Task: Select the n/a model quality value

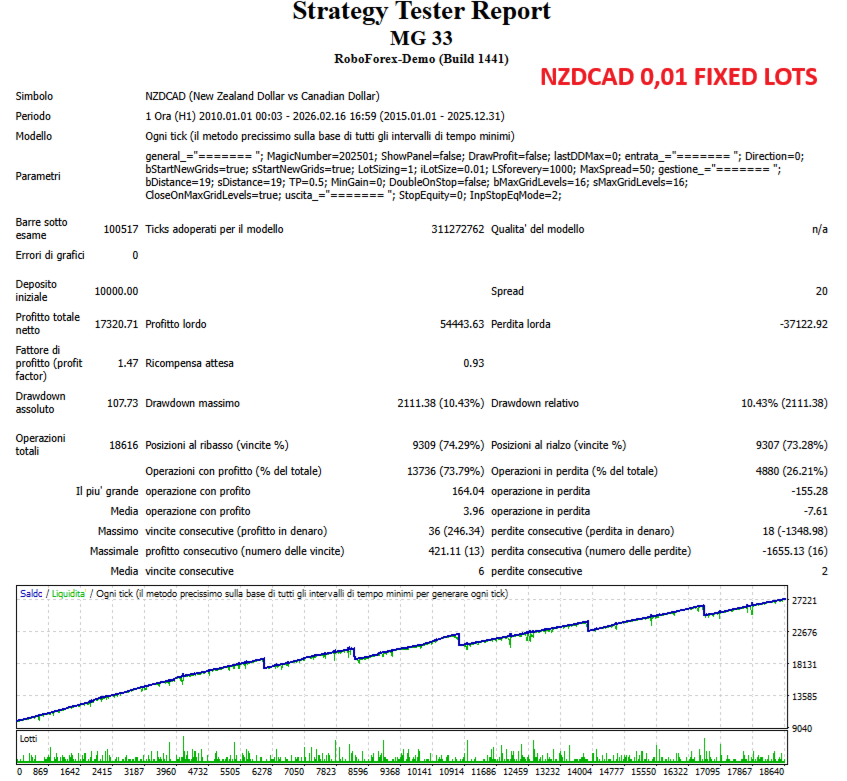Action: [x=819, y=229]
